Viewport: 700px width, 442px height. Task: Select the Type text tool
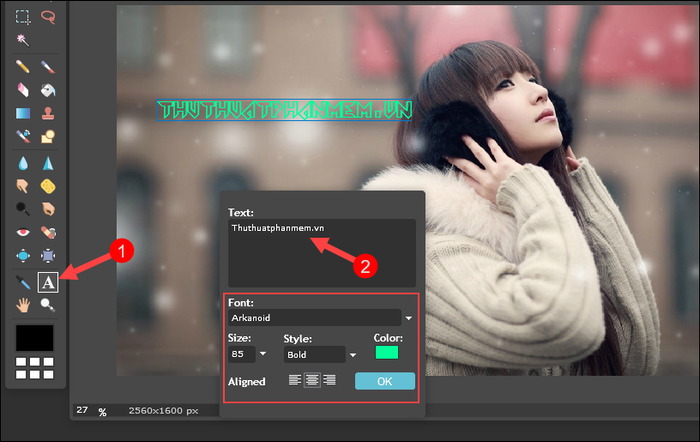coord(48,282)
